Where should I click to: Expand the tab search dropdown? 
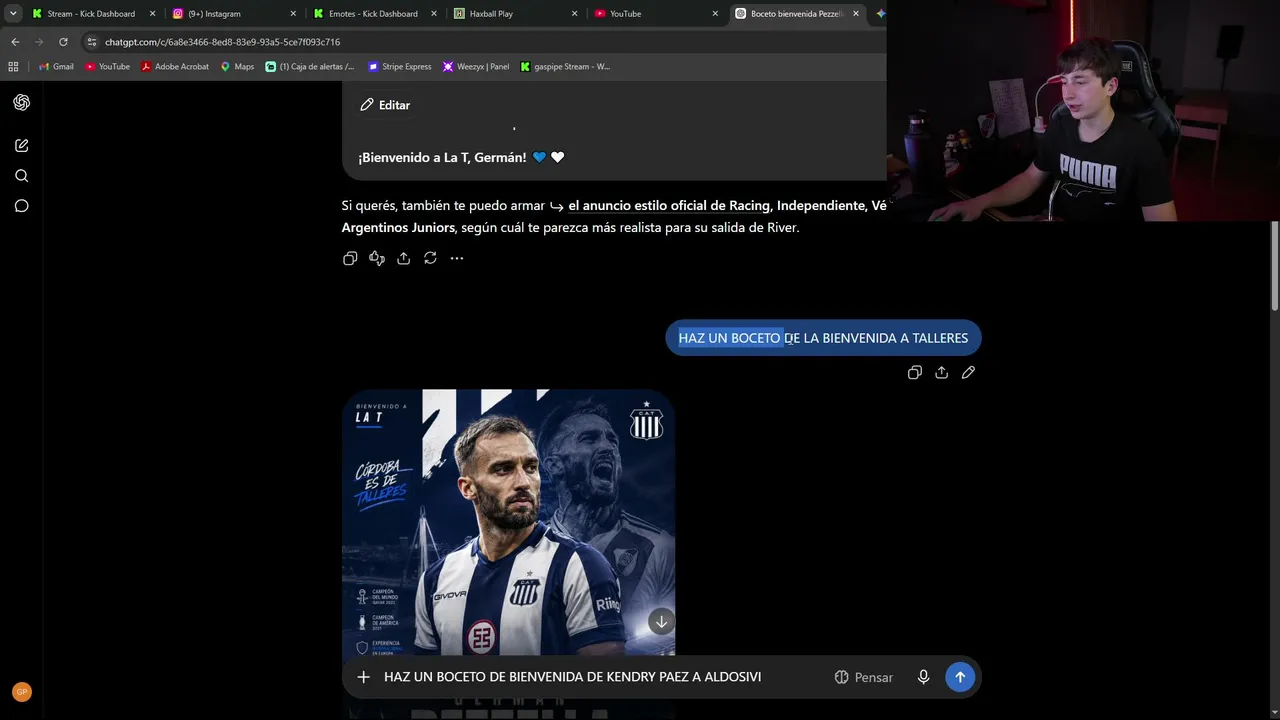13,14
